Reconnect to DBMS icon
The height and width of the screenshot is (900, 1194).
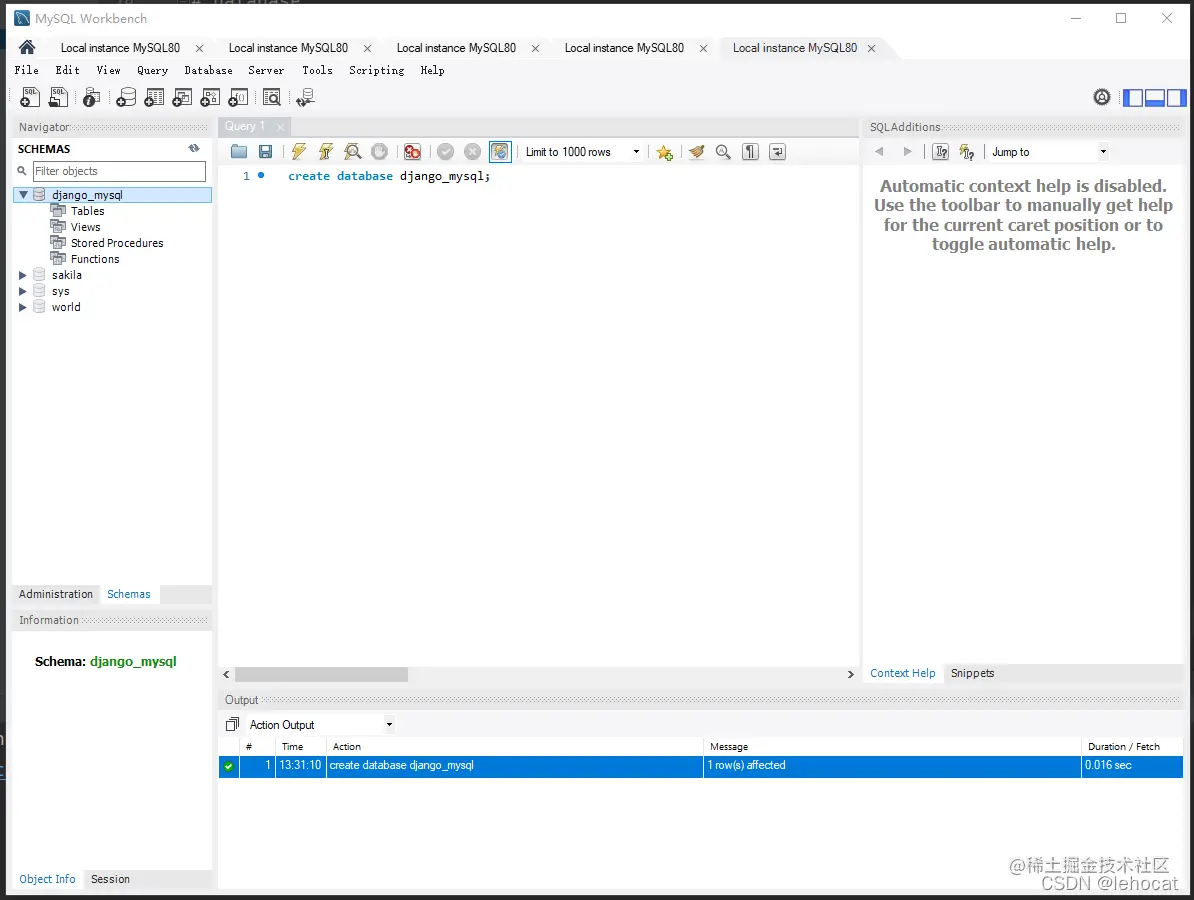click(305, 97)
